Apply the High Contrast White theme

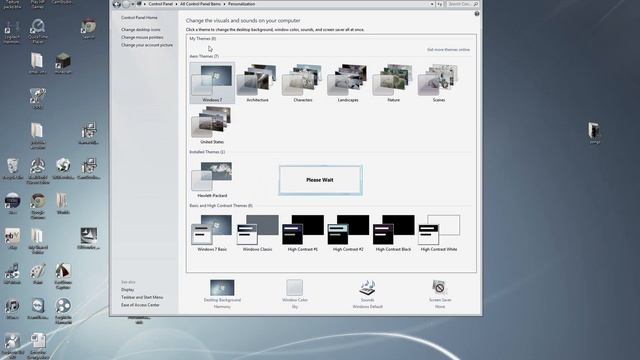coord(439,233)
